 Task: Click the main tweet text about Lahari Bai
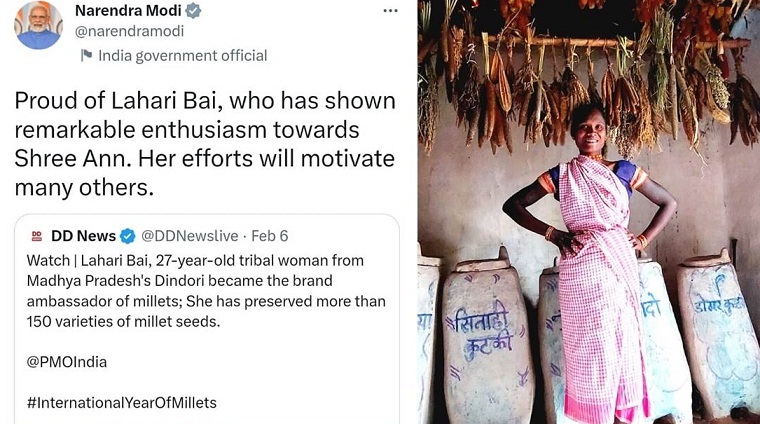tap(205, 144)
